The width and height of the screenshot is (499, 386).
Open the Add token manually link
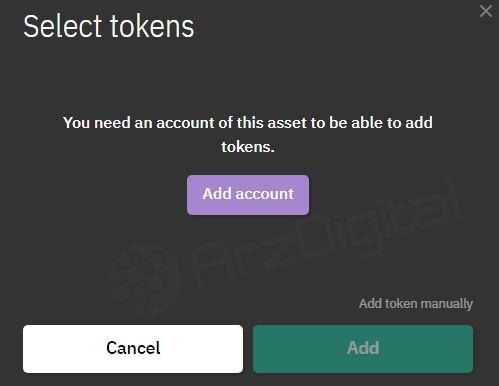416,304
